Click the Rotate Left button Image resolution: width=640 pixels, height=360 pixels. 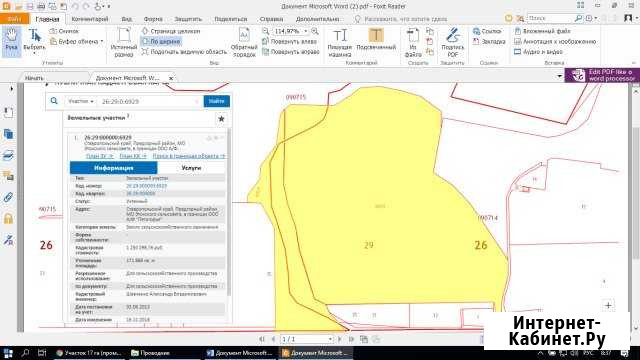[x=289, y=41]
